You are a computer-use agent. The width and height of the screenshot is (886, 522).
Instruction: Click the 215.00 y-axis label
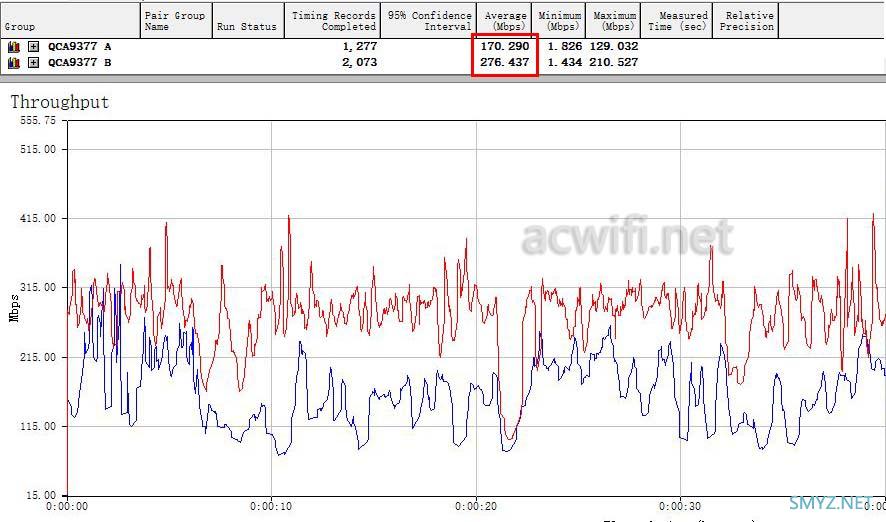38,358
